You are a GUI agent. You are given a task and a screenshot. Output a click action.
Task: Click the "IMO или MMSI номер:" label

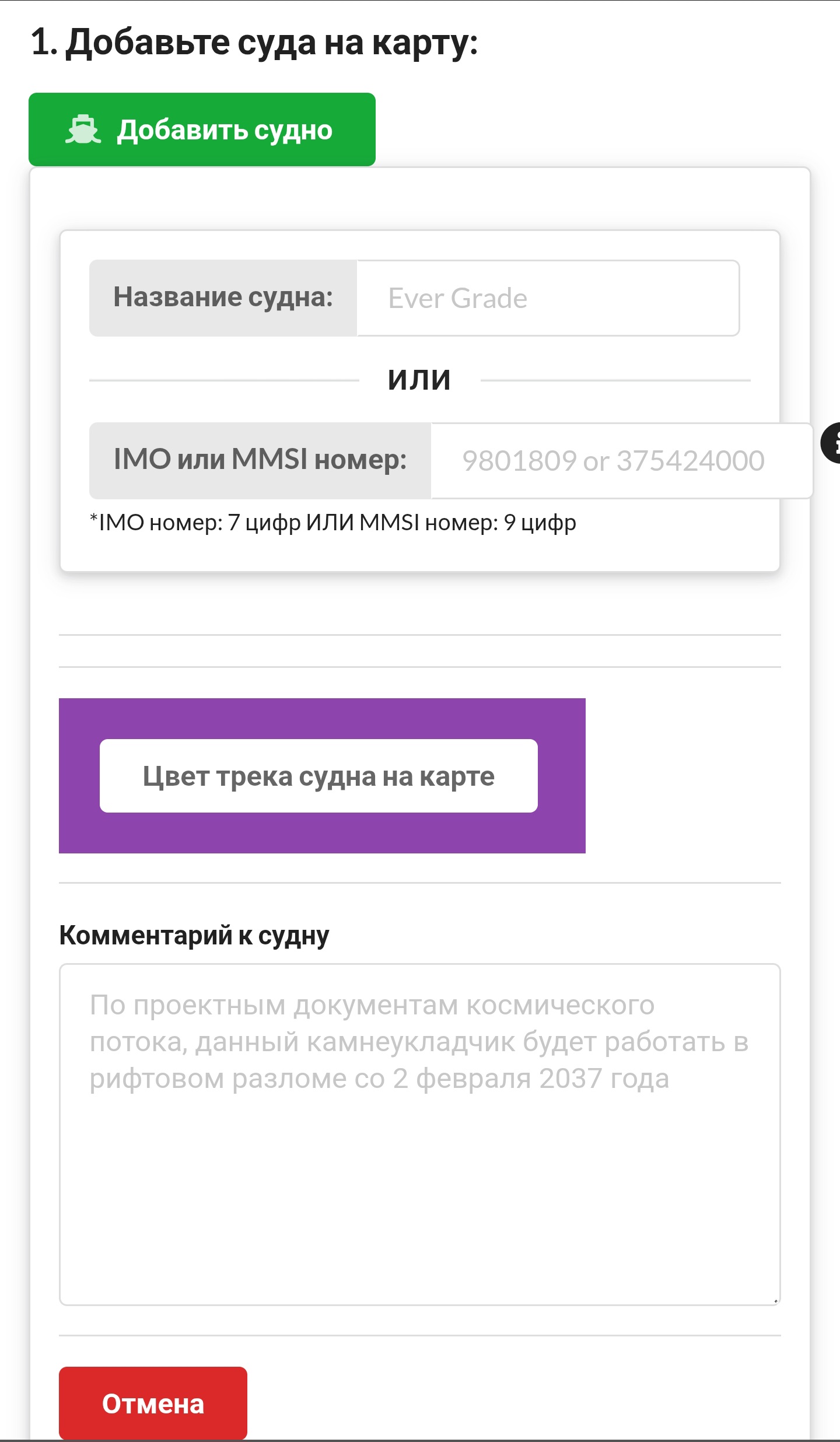point(260,461)
